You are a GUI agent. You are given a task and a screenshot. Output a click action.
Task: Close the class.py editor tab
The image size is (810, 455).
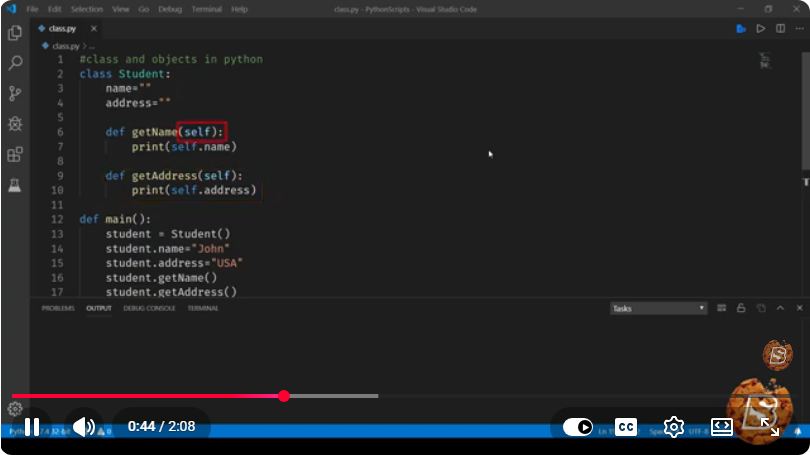(x=94, y=29)
